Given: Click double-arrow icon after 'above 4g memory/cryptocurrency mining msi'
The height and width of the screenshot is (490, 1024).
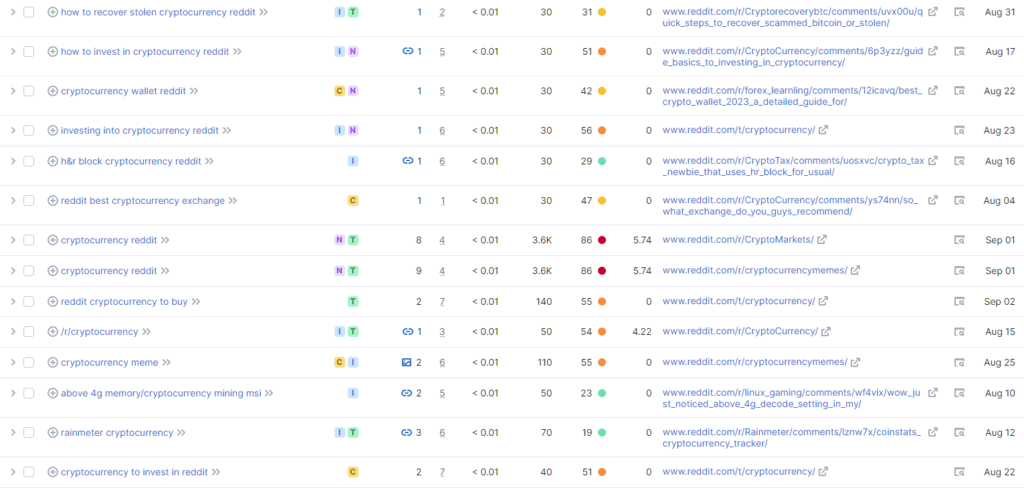Looking at the screenshot, I should pyautogui.click(x=268, y=393).
